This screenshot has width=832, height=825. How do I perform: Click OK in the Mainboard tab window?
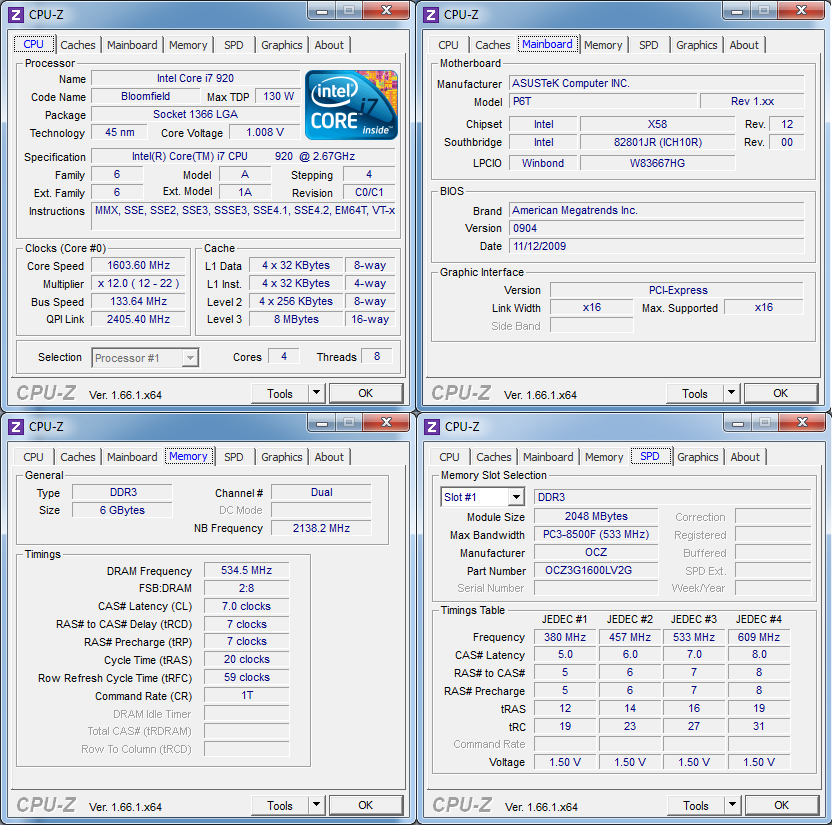pos(781,393)
